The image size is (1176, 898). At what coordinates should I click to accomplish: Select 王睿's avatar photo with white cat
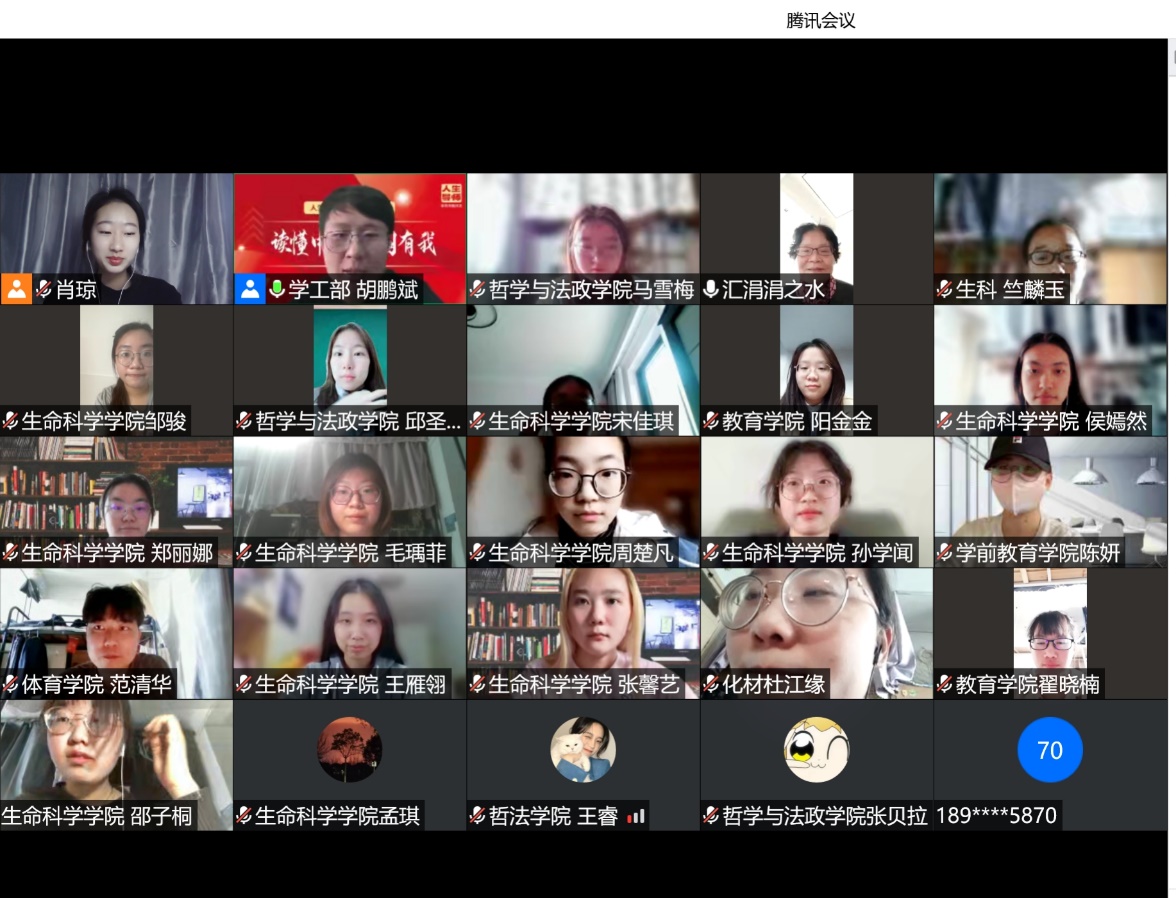click(x=583, y=750)
